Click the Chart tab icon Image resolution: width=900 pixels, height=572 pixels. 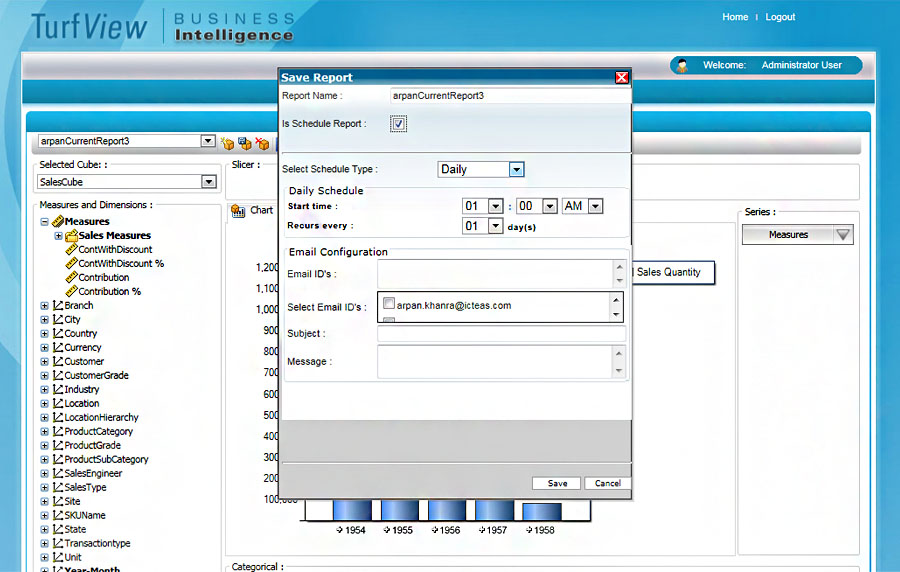[x=238, y=211]
